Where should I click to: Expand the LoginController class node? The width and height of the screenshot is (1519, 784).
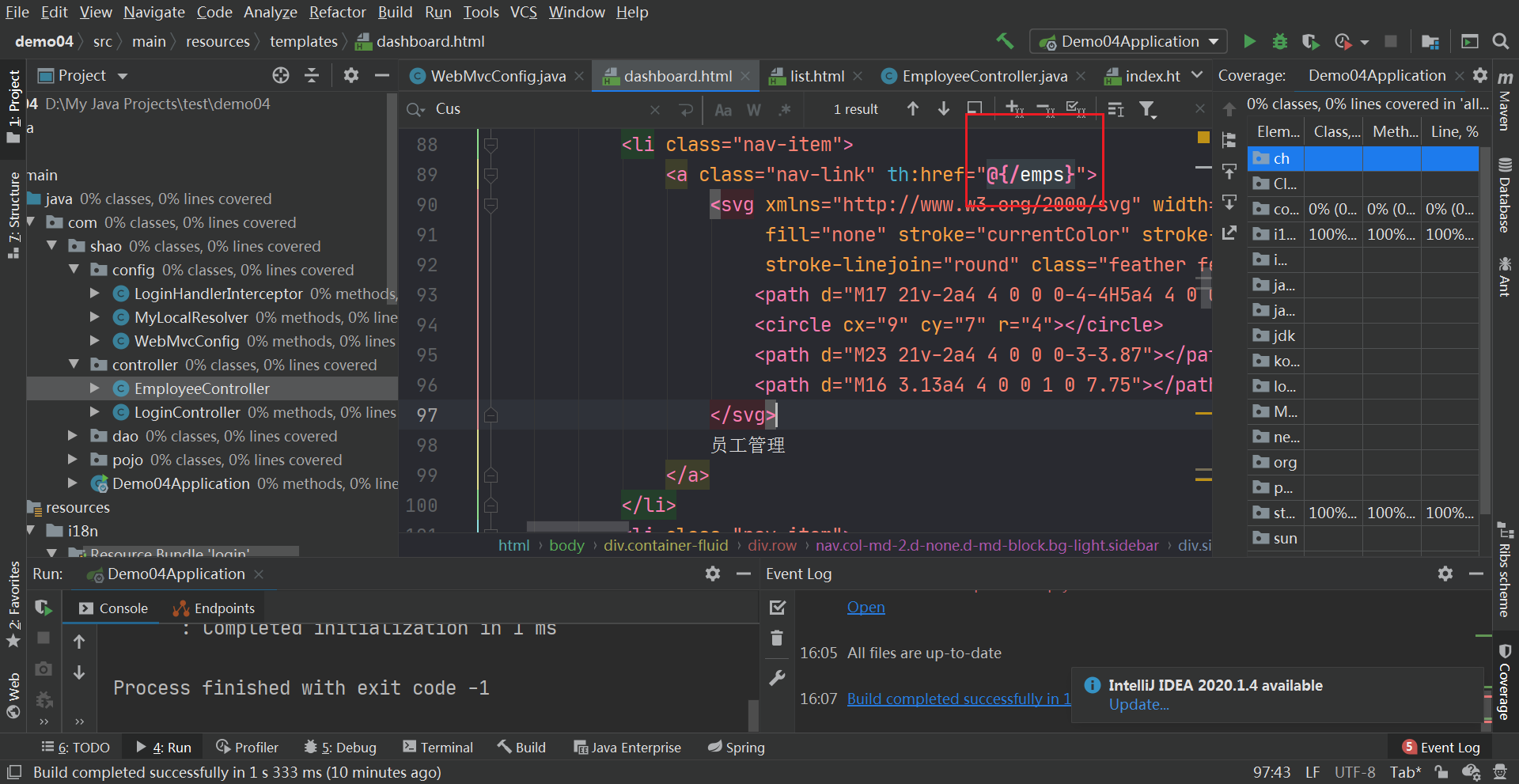point(95,412)
